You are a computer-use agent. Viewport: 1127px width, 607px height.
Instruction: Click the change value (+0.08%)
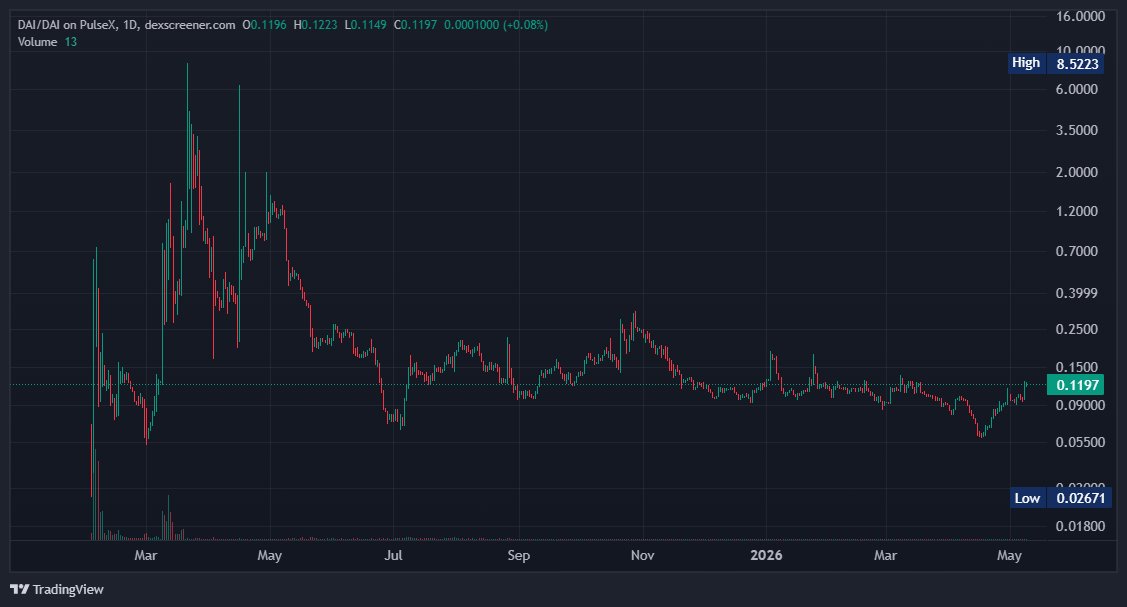point(525,24)
